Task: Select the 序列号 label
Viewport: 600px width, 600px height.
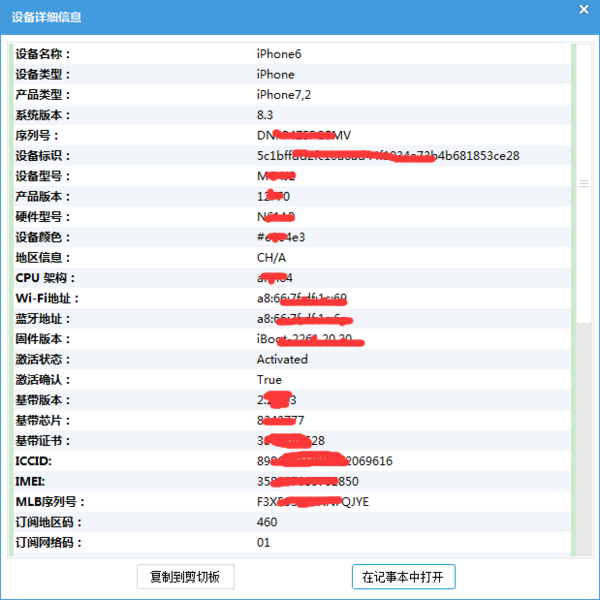Action: (37, 135)
